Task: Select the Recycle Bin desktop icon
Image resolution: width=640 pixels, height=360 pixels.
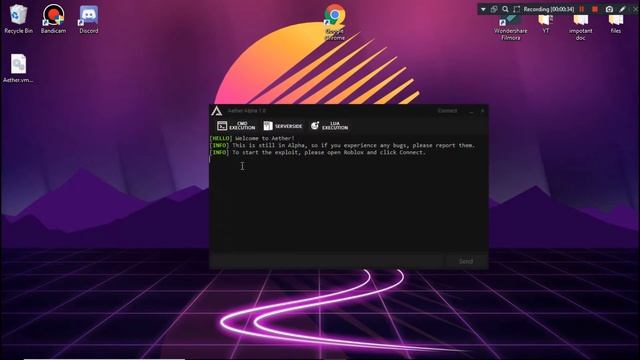Action: 18,19
